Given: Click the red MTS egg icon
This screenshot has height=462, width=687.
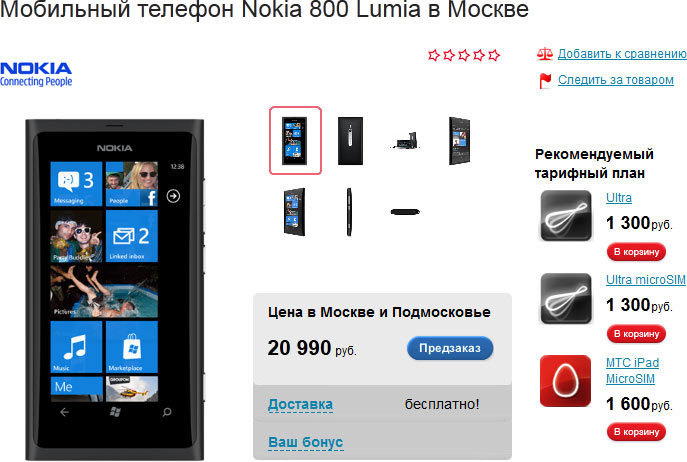Looking at the screenshot, I should 566,380.
